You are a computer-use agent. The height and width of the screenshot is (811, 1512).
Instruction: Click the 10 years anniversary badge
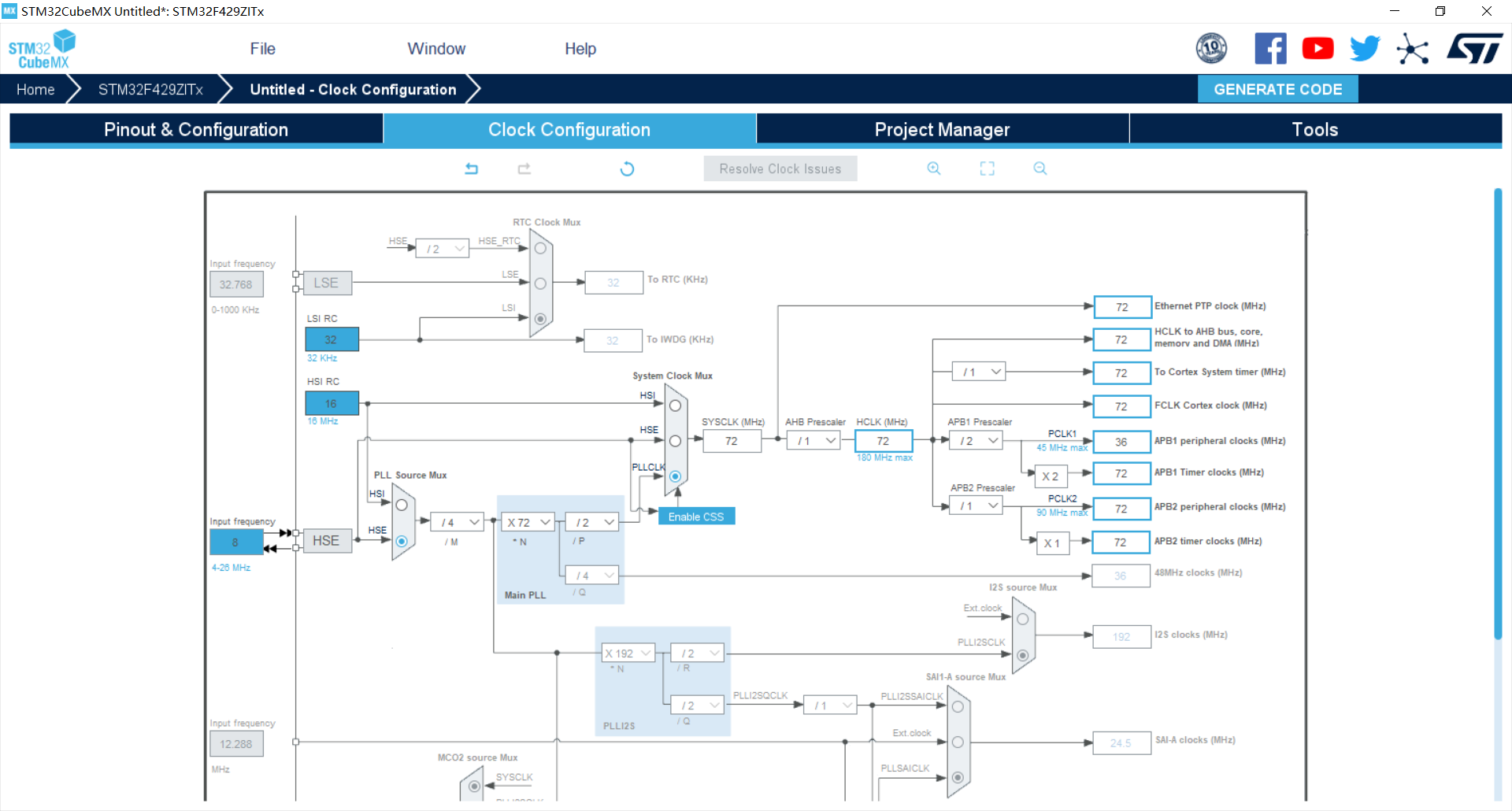(1211, 49)
